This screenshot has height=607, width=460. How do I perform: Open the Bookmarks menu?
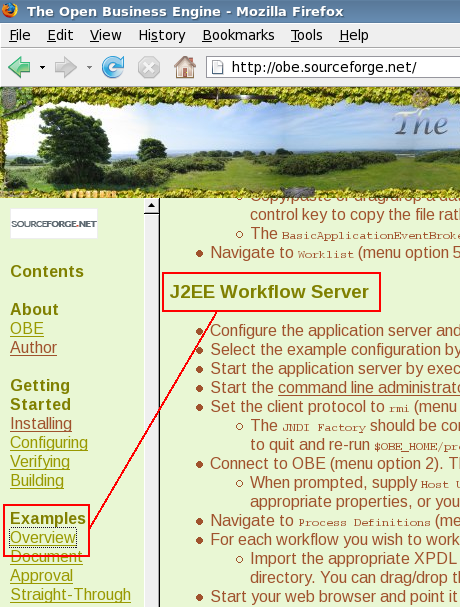tap(238, 35)
